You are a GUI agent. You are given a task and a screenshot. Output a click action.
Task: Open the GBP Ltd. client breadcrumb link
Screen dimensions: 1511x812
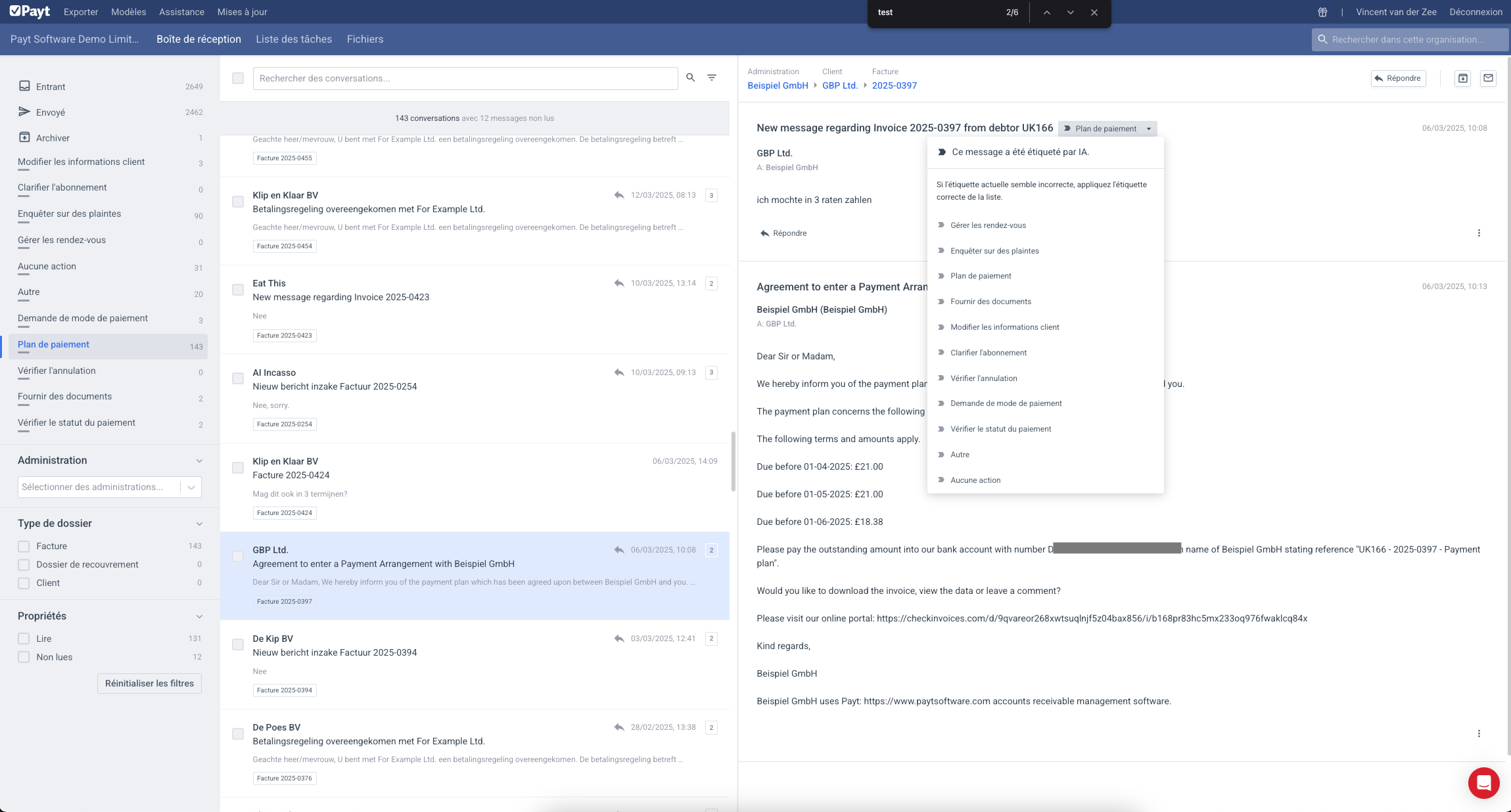tap(840, 85)
